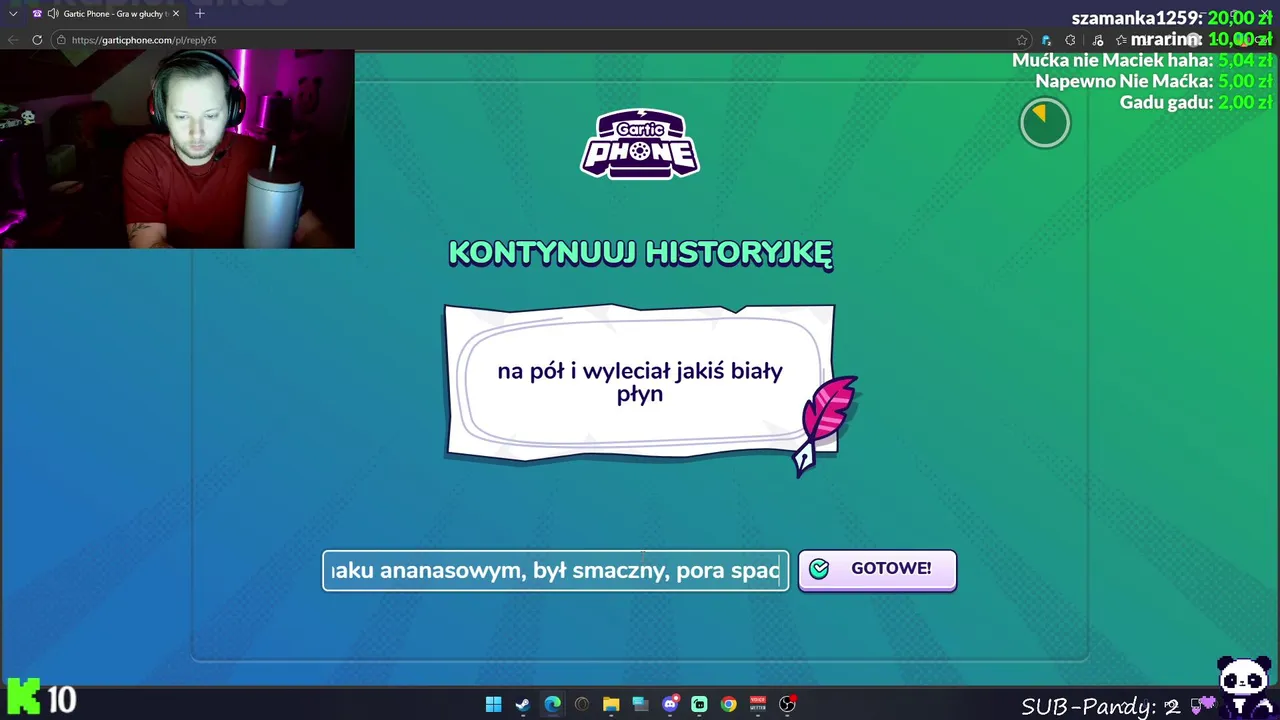The width and height of the screenshot is (1280, 720).
Task: Open the tab search dropdown arrow
Action: (x=12, y=14)
